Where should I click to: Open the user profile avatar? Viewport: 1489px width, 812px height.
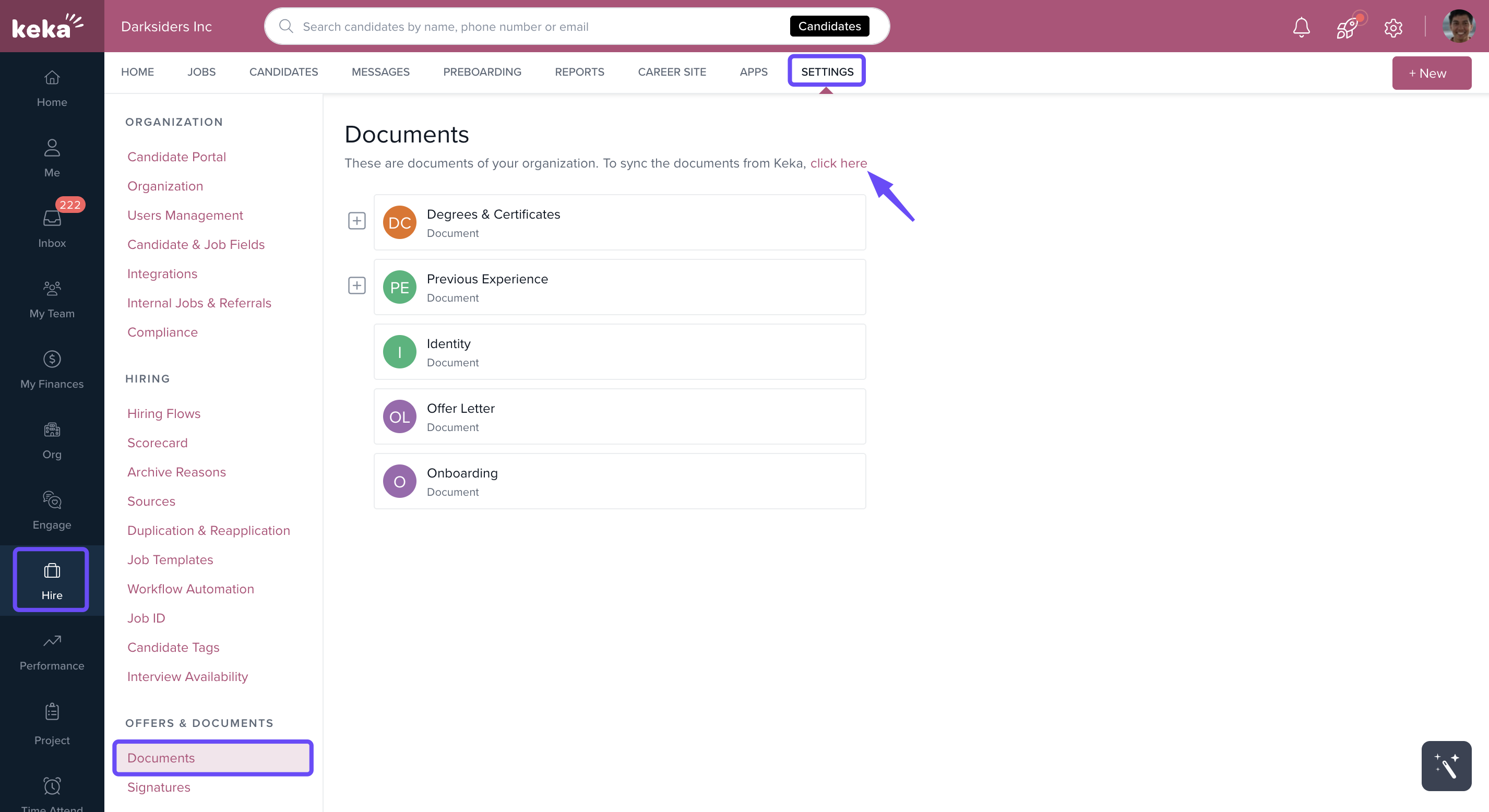[x=1458, y=27]
